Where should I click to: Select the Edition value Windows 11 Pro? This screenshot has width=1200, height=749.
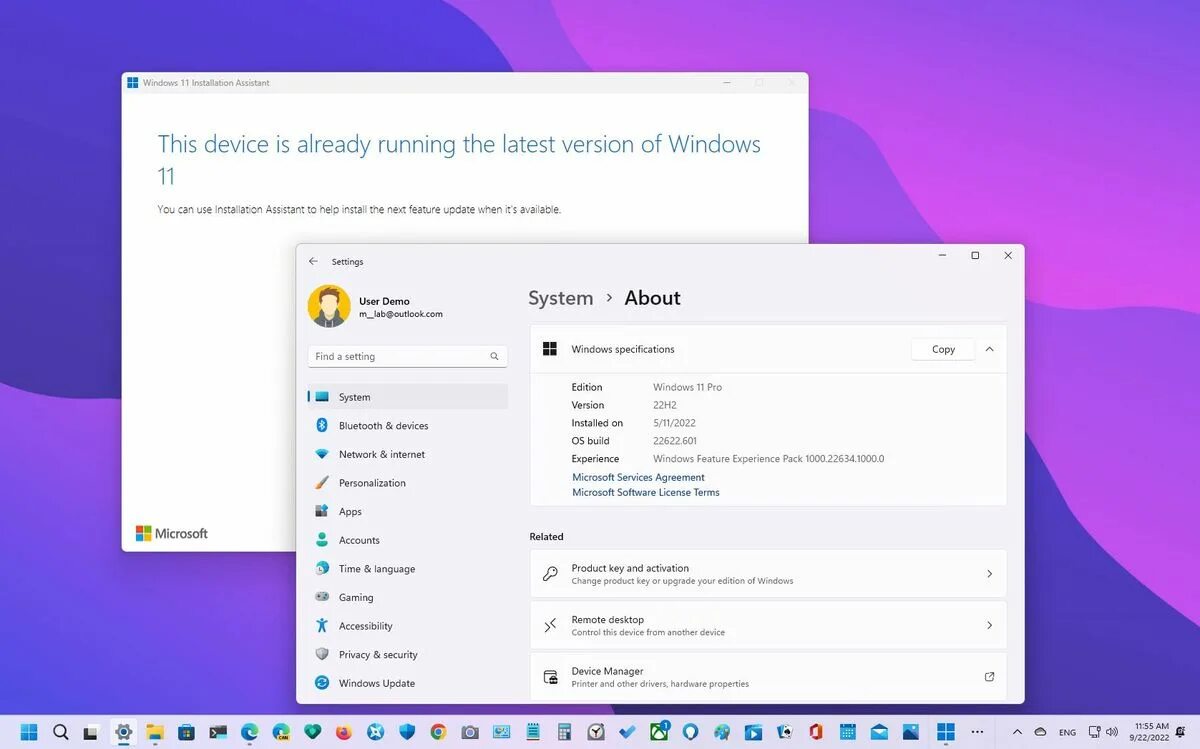687,387
